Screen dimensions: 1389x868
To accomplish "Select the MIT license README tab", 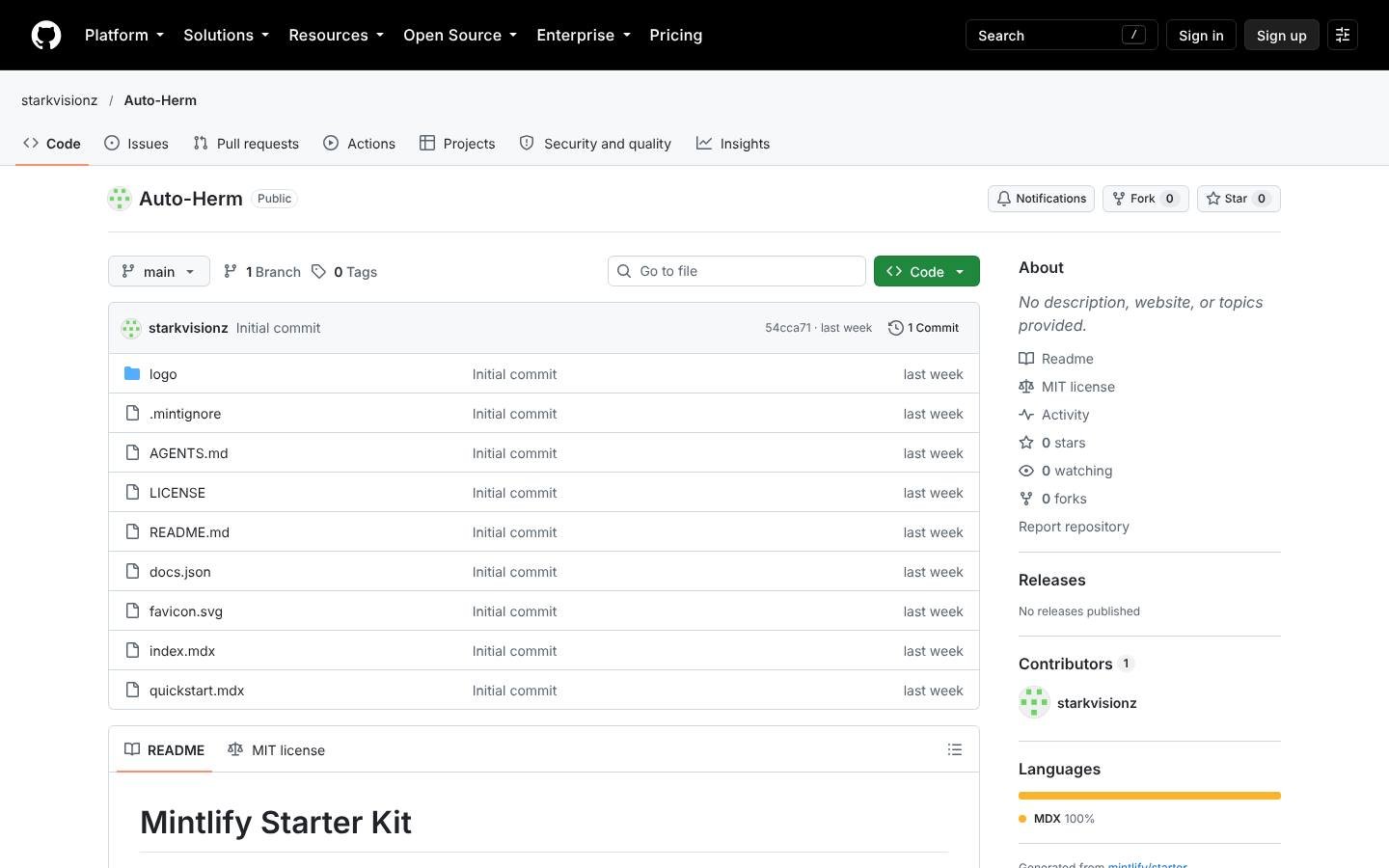I will tap(277, 749).
